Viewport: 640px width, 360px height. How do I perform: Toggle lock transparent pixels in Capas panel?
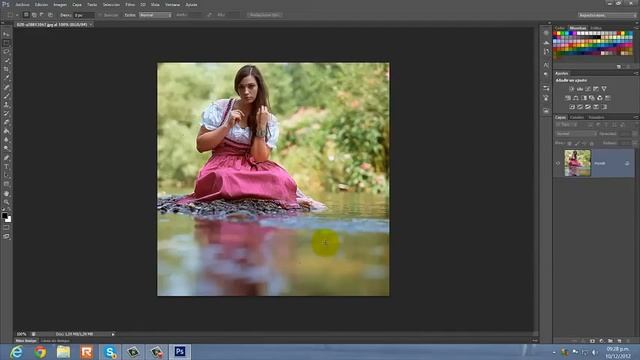pos(570,143)
